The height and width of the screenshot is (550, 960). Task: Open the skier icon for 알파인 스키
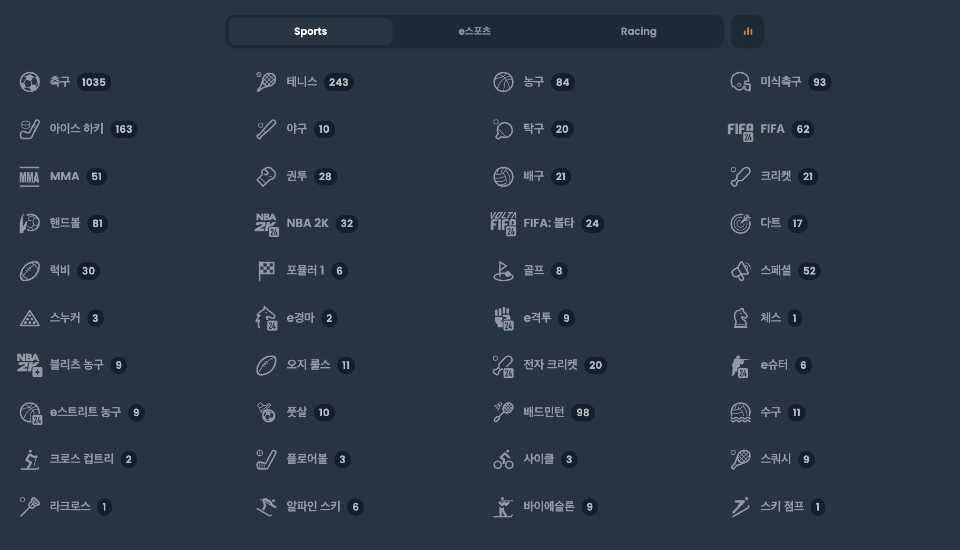[x=266, y=507]
